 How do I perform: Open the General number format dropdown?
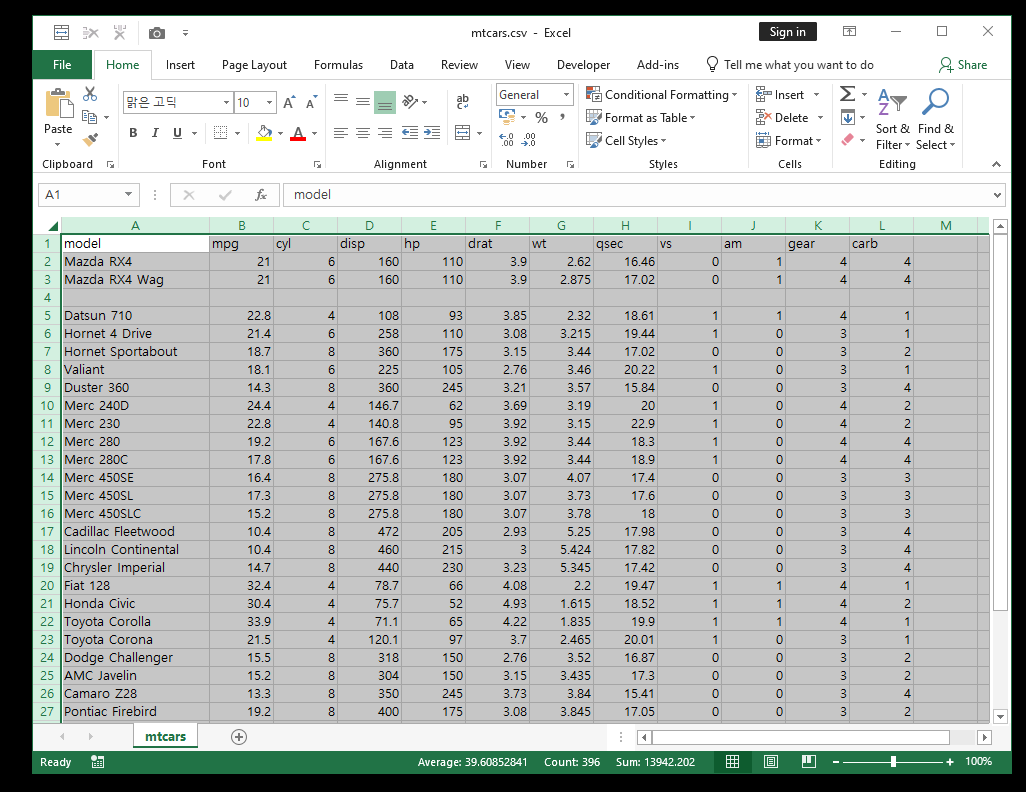pos(567,95)
